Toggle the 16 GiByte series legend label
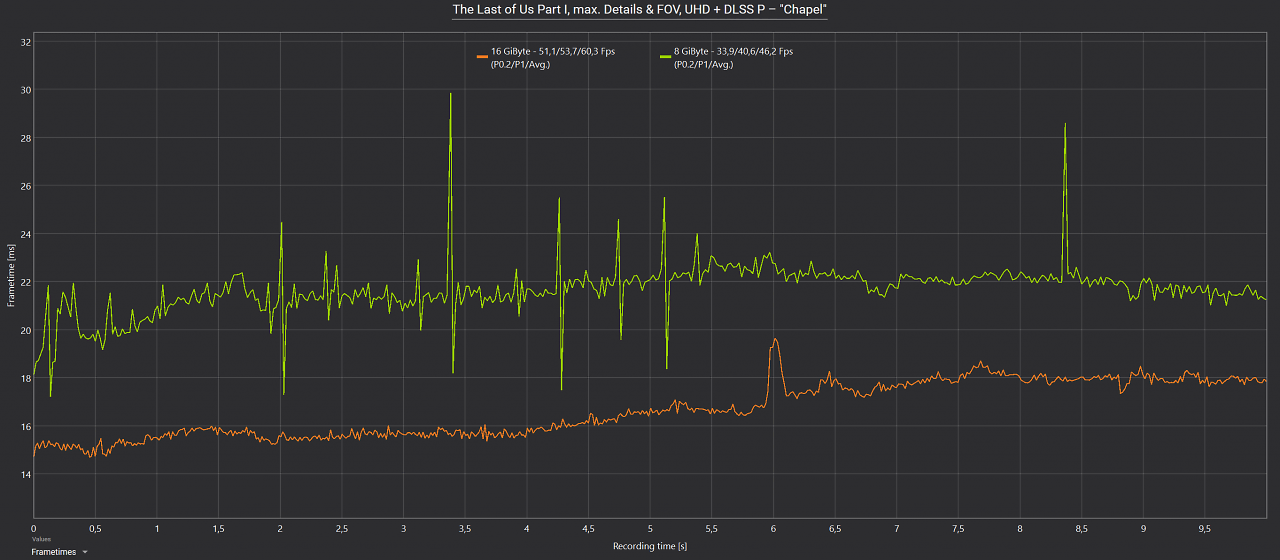Viewport: 1280px width, 560px height. (x=553, y=57)
